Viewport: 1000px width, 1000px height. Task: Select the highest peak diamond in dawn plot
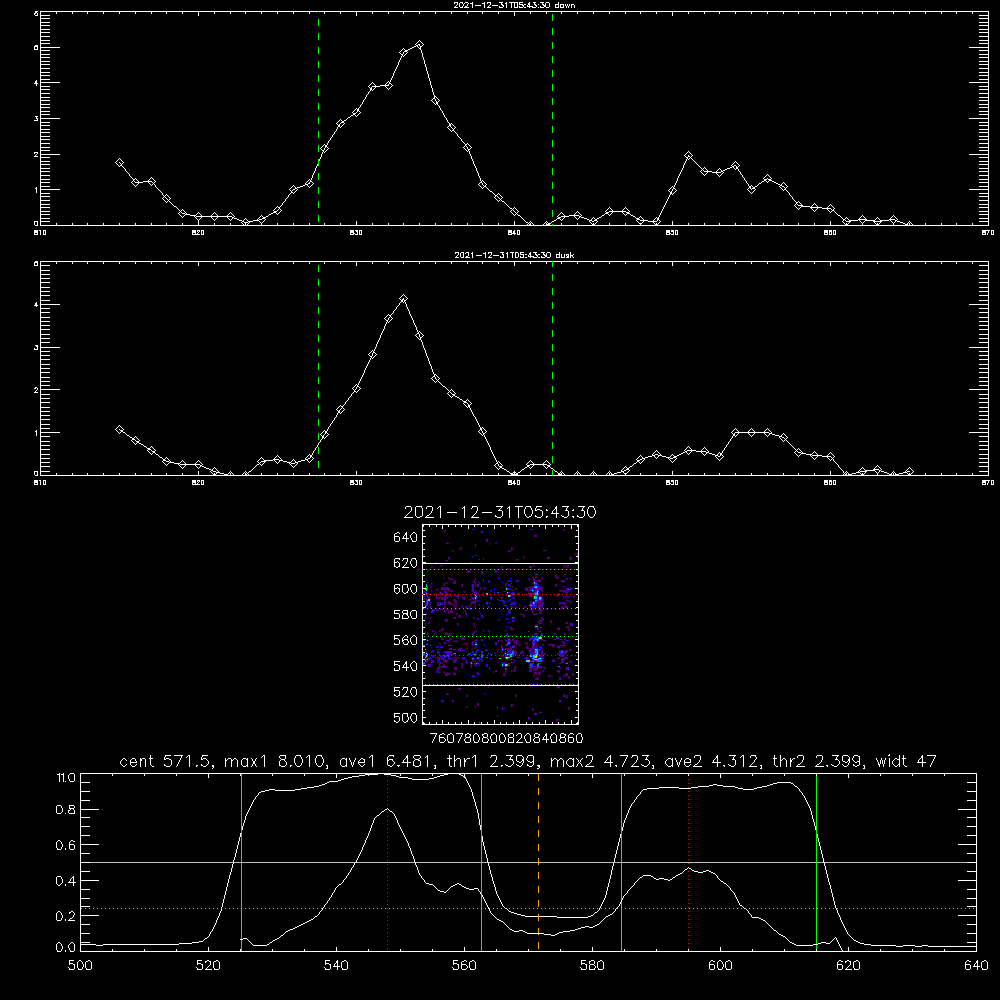(419, 44)
